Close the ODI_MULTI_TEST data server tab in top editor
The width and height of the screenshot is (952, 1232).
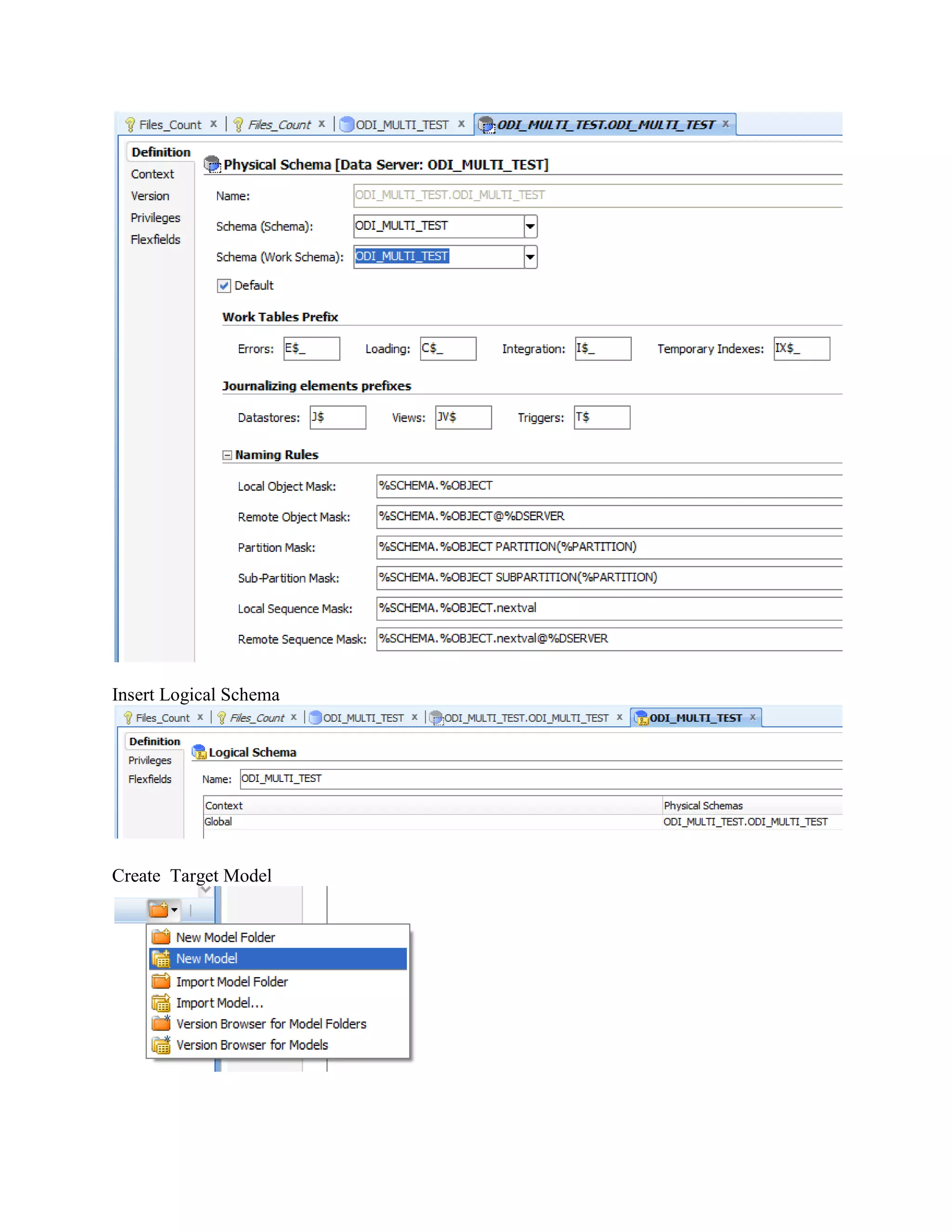tap(461, 124)
